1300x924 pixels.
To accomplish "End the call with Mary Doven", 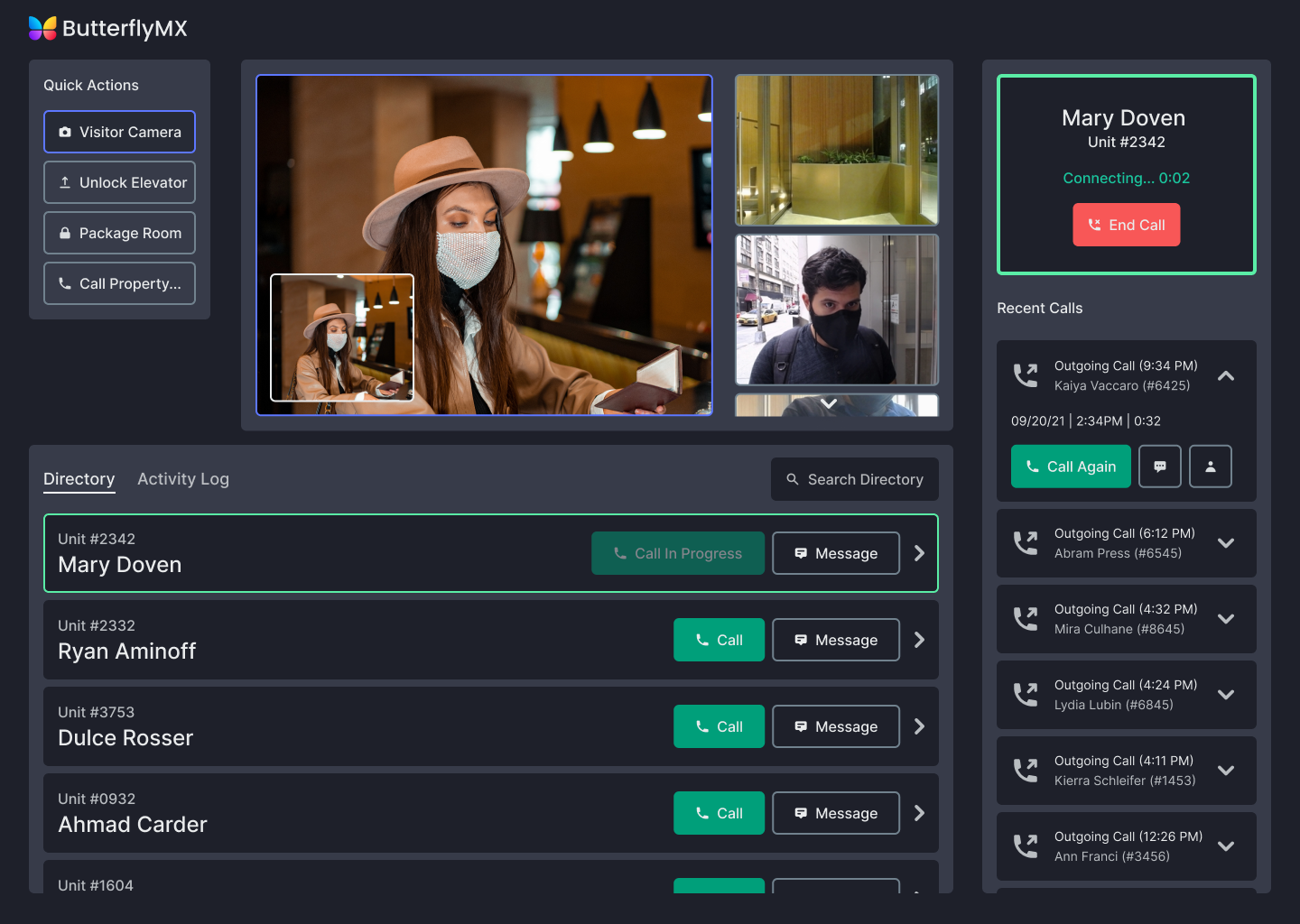I will (x=1126, y=225).
